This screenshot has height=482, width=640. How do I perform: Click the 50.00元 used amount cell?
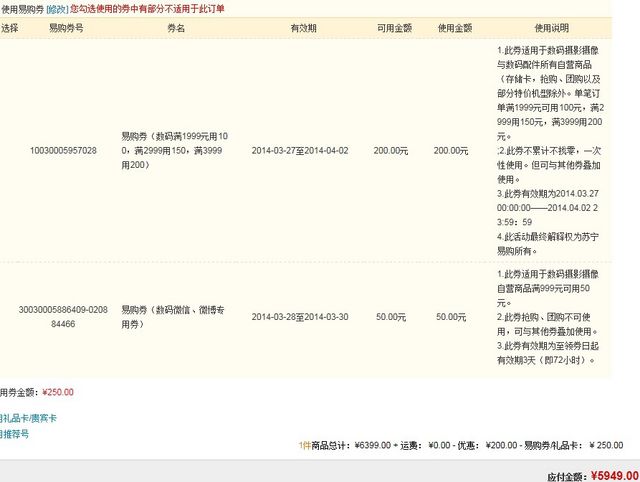tap(451, 317)
